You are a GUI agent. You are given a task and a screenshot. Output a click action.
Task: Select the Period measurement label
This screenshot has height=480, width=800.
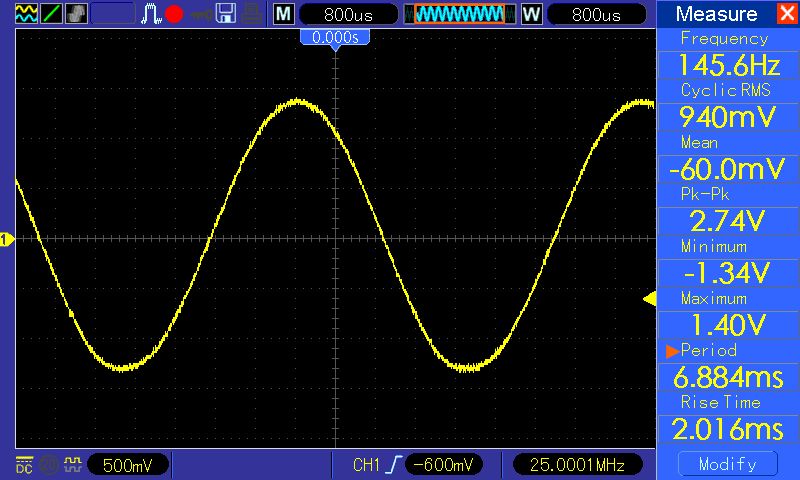point(709,350)
